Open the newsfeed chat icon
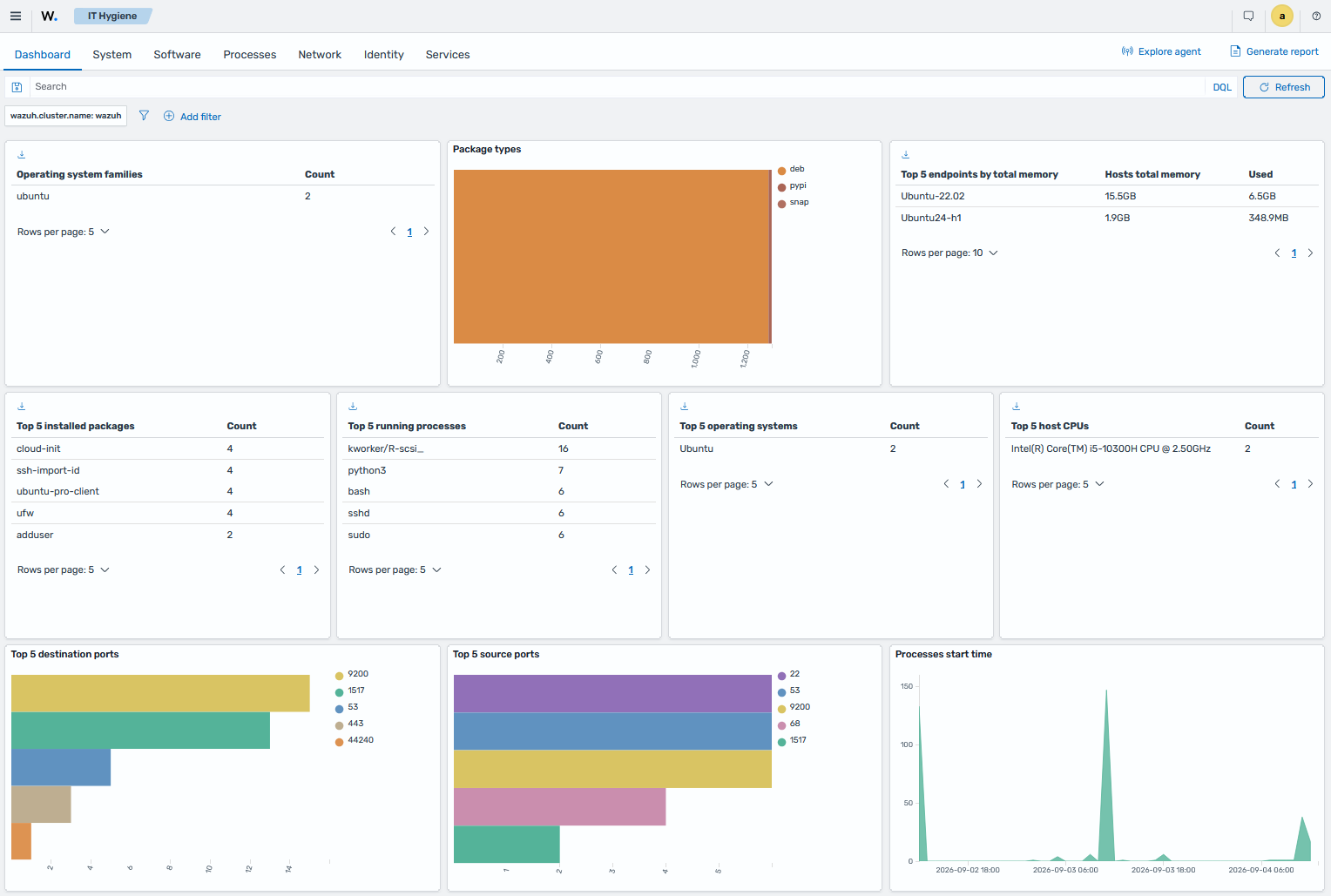1331x896 pixels. pyautogui.click(x=1248, y=16)
